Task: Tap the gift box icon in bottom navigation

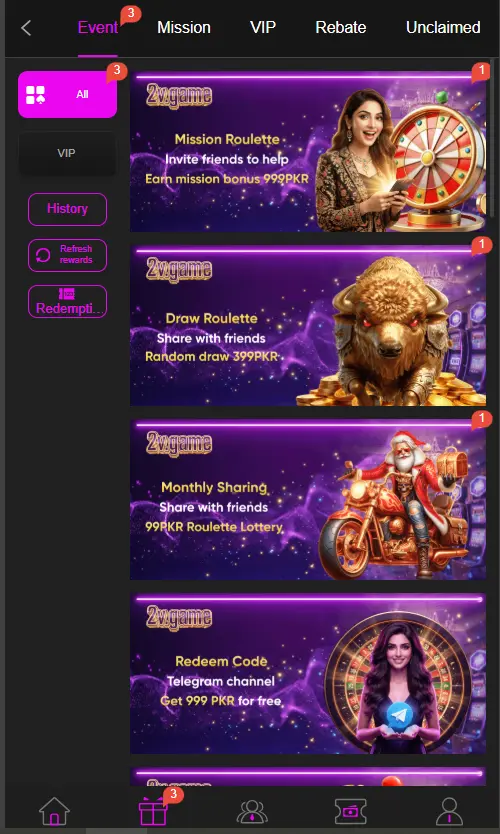Action: (153, 811)
